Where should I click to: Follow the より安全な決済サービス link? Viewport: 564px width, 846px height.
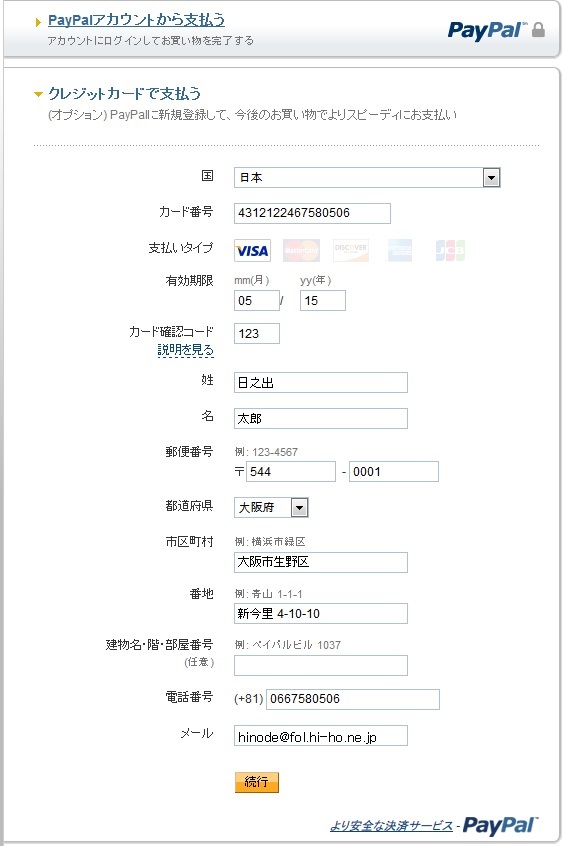click(391, 825)
